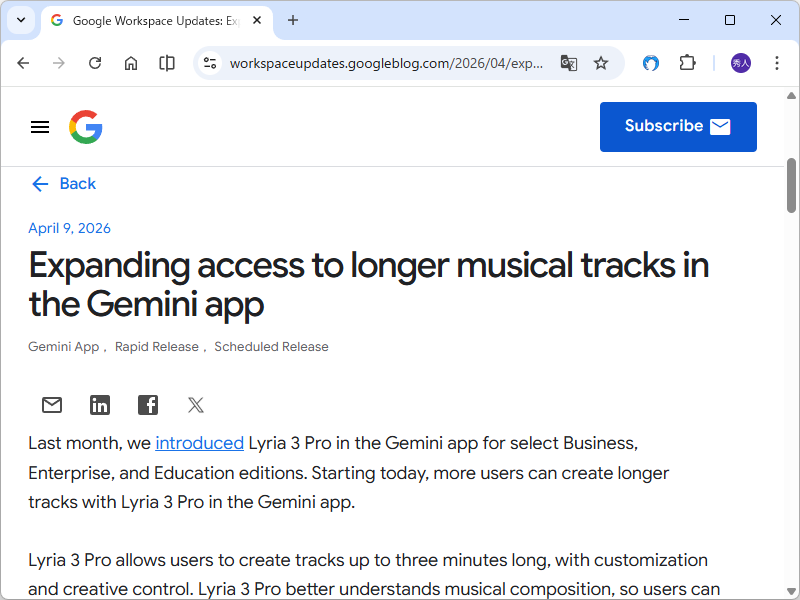
Task: Bookmark this page with the star
Action: (x=601, y=62)
